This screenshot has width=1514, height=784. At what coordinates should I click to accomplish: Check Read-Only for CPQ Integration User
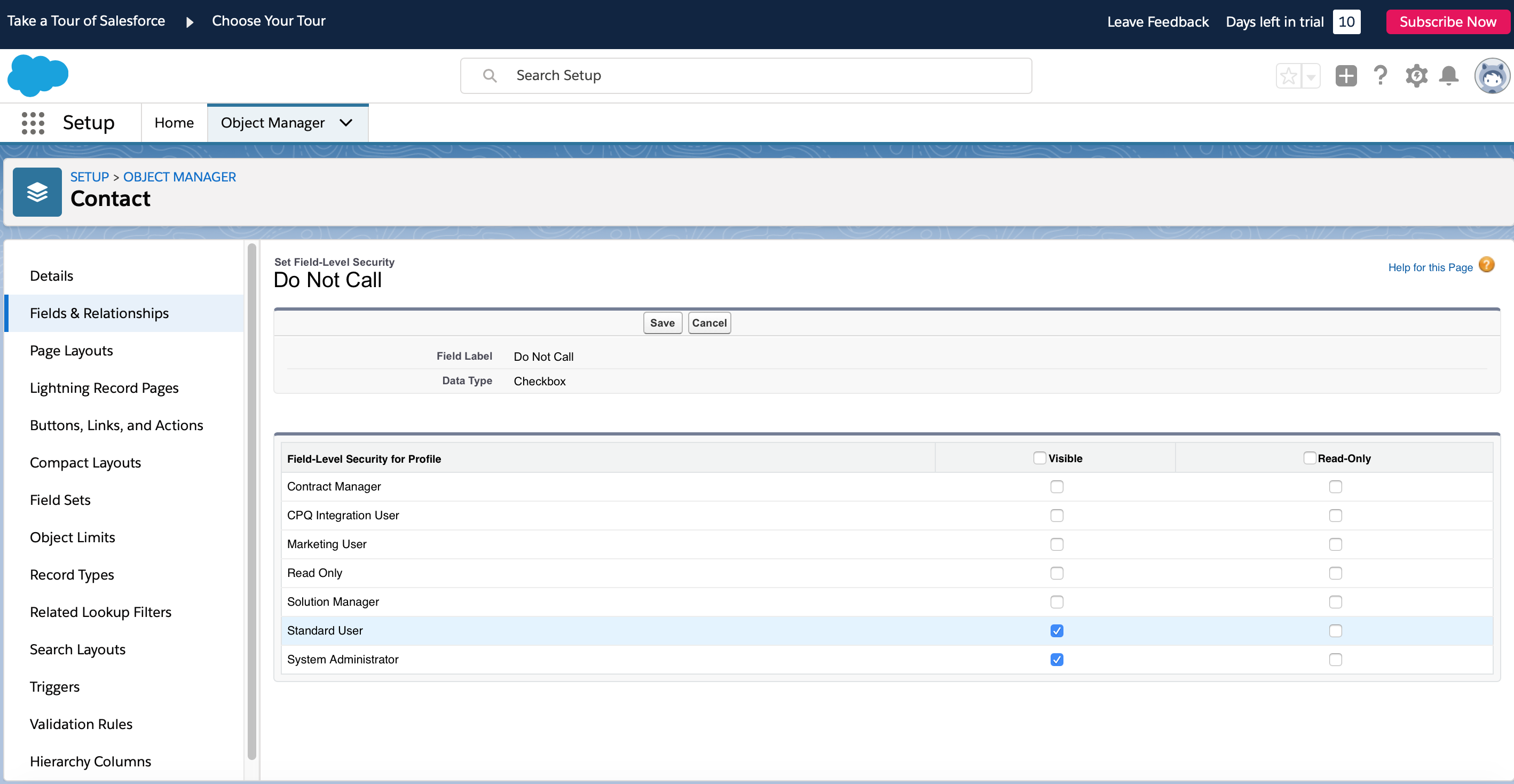(x=1335, y=516)
